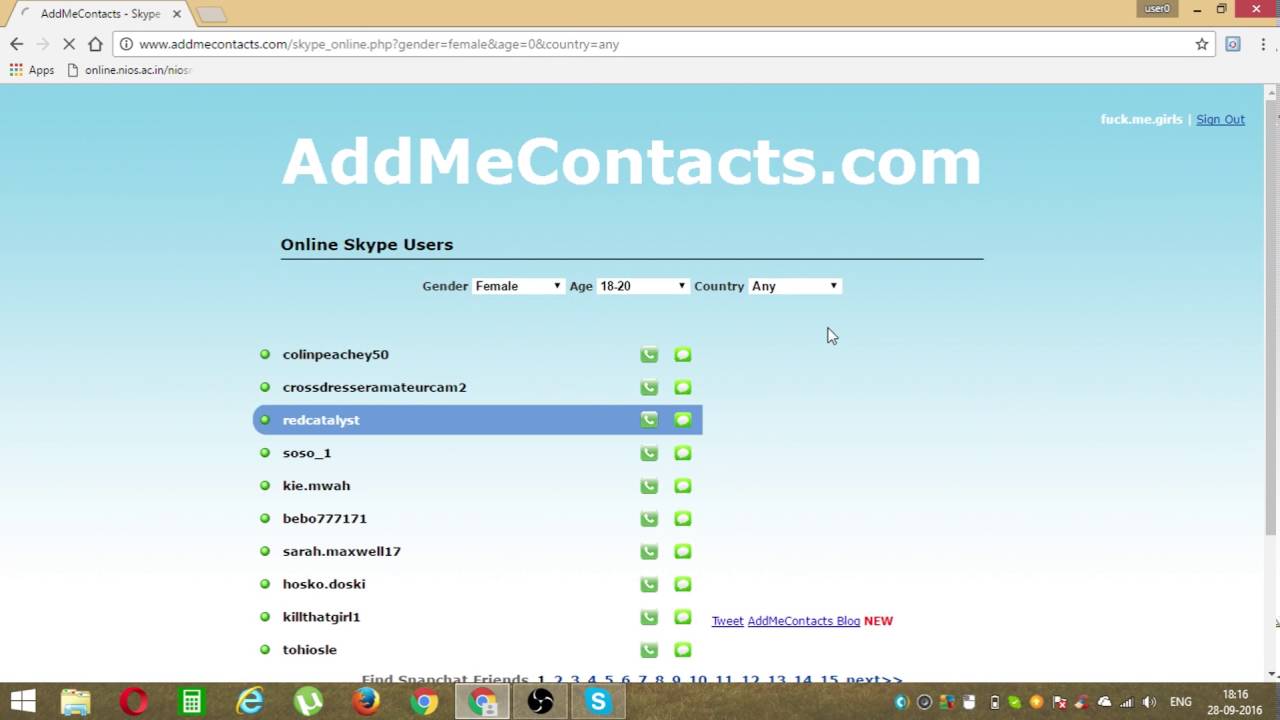
Task: Open the online.nios.ac.in bookmark
Action: 130,70
